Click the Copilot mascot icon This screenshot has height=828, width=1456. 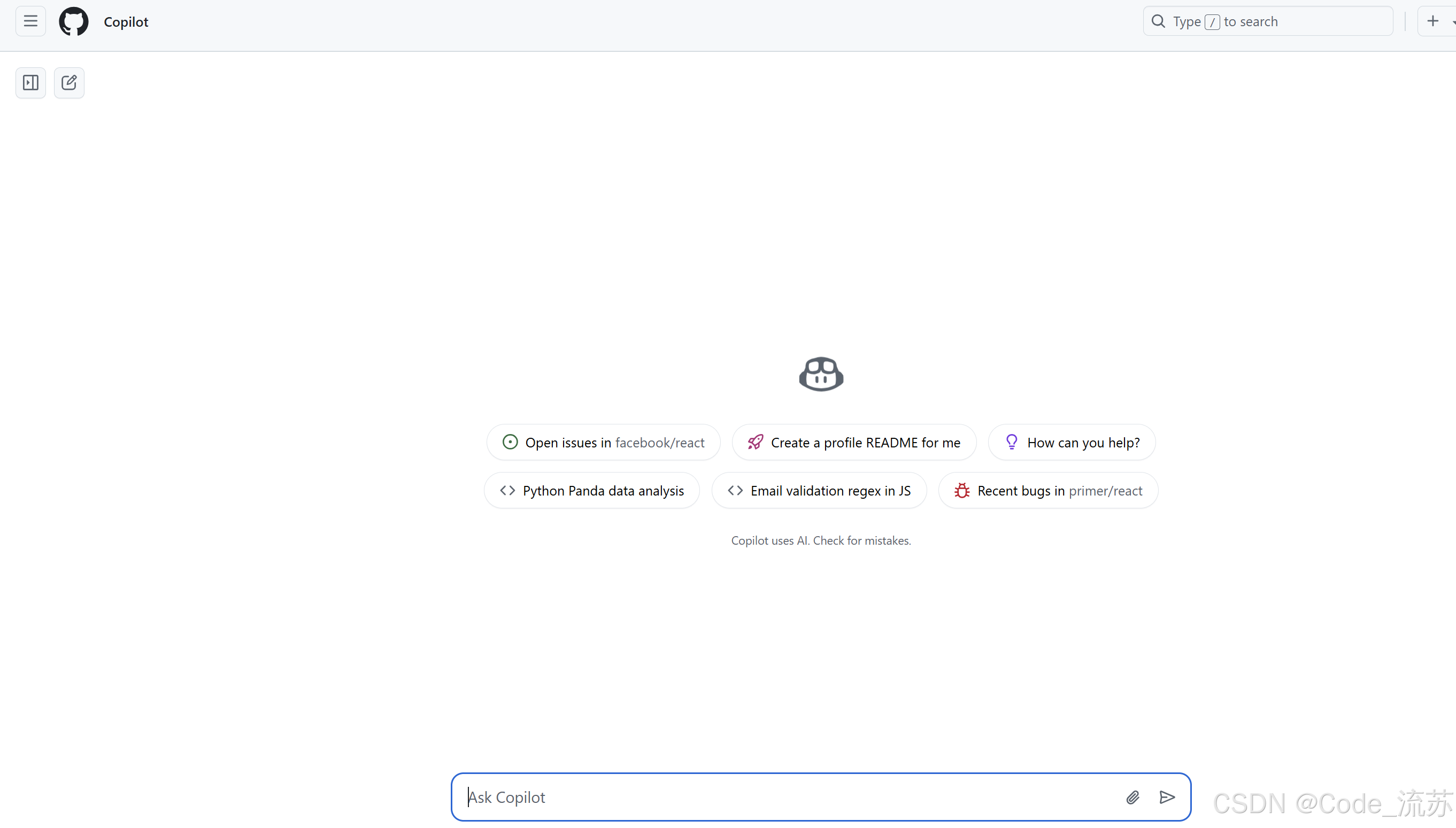click(x=821, y=374)
